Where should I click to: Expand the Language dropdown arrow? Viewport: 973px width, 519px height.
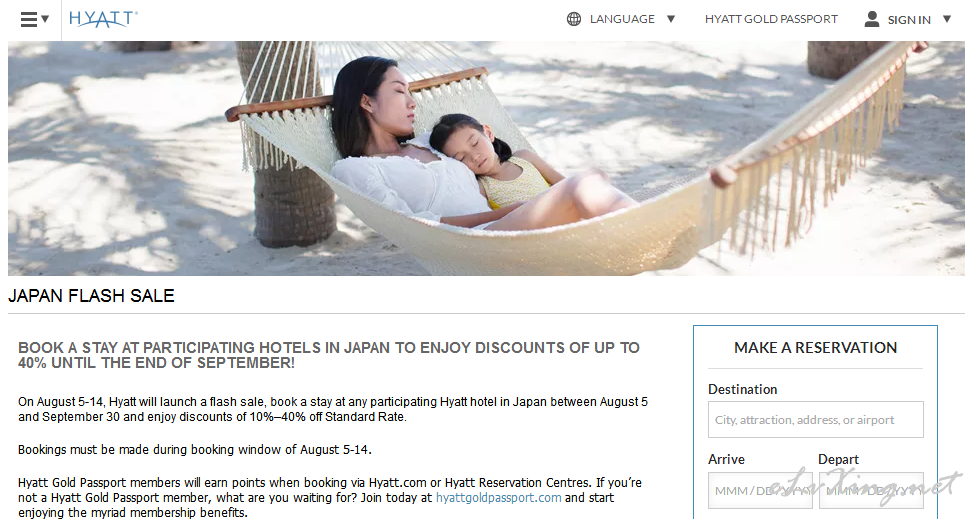tap(671, 19)
